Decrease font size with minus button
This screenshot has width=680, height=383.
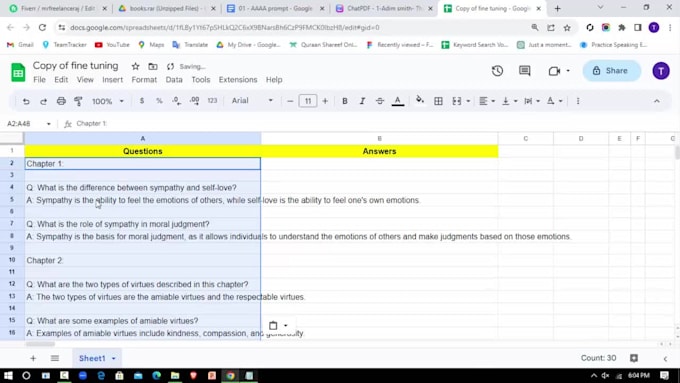click(x=290, y=101)
